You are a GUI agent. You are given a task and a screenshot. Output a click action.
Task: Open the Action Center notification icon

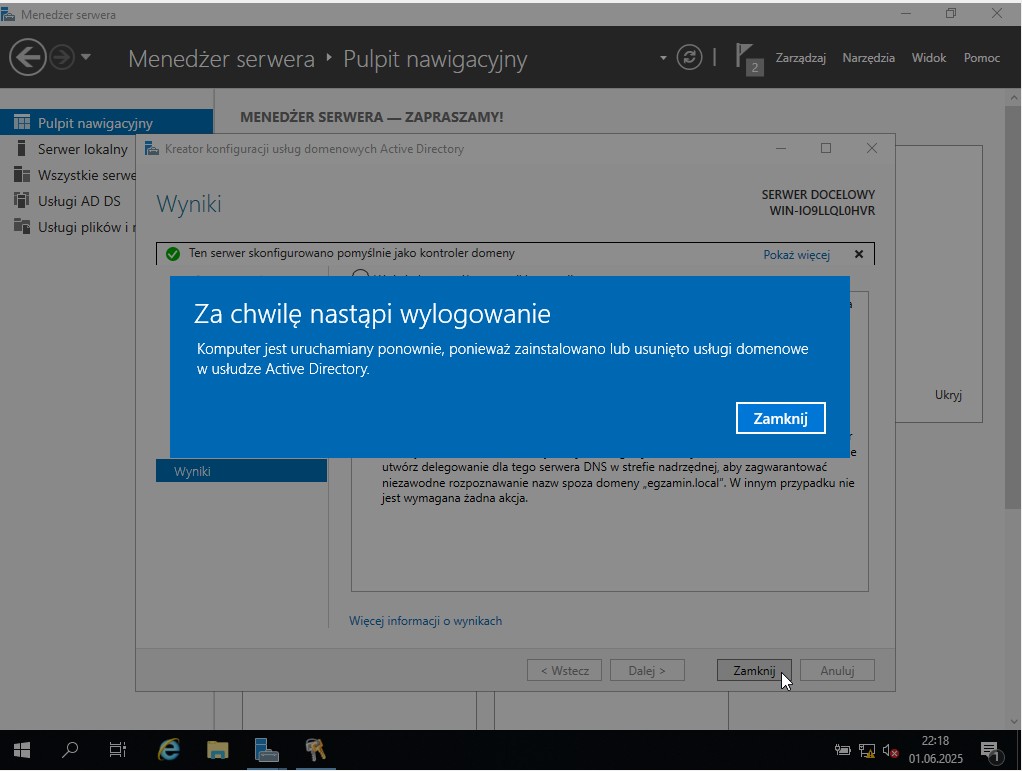point(990,750)
